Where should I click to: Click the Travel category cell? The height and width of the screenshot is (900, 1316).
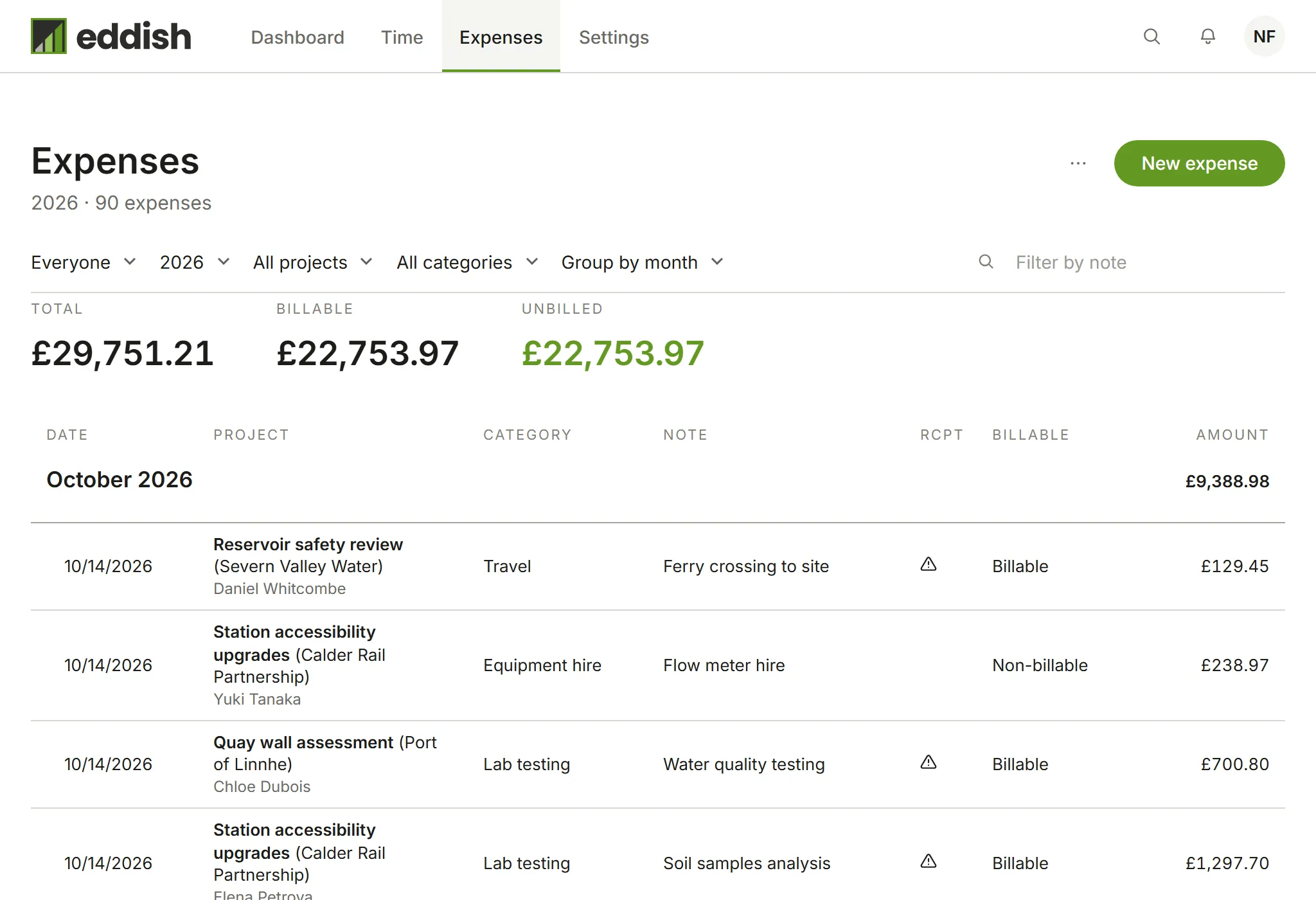[507, 566]
